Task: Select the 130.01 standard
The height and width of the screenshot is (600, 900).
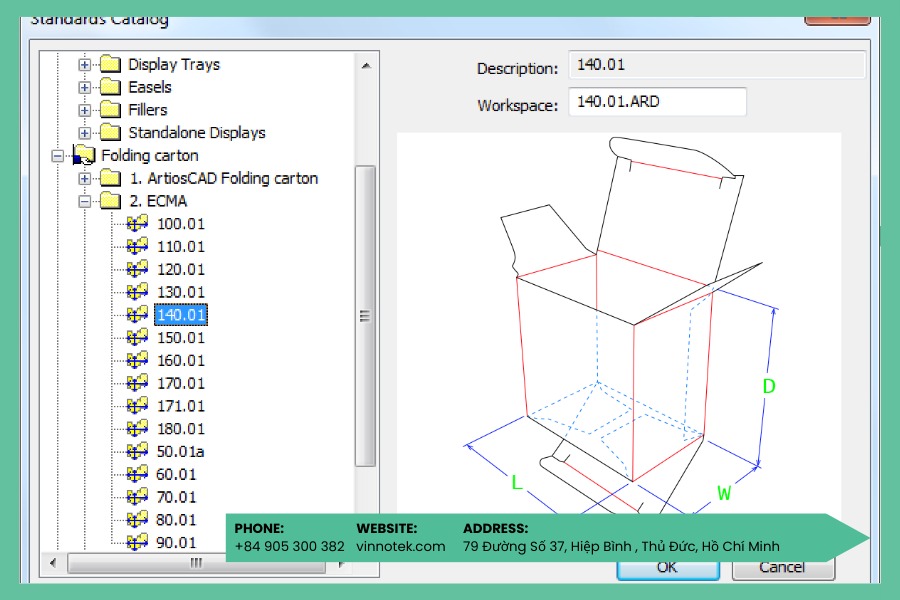Action: (x=181, y=292)
